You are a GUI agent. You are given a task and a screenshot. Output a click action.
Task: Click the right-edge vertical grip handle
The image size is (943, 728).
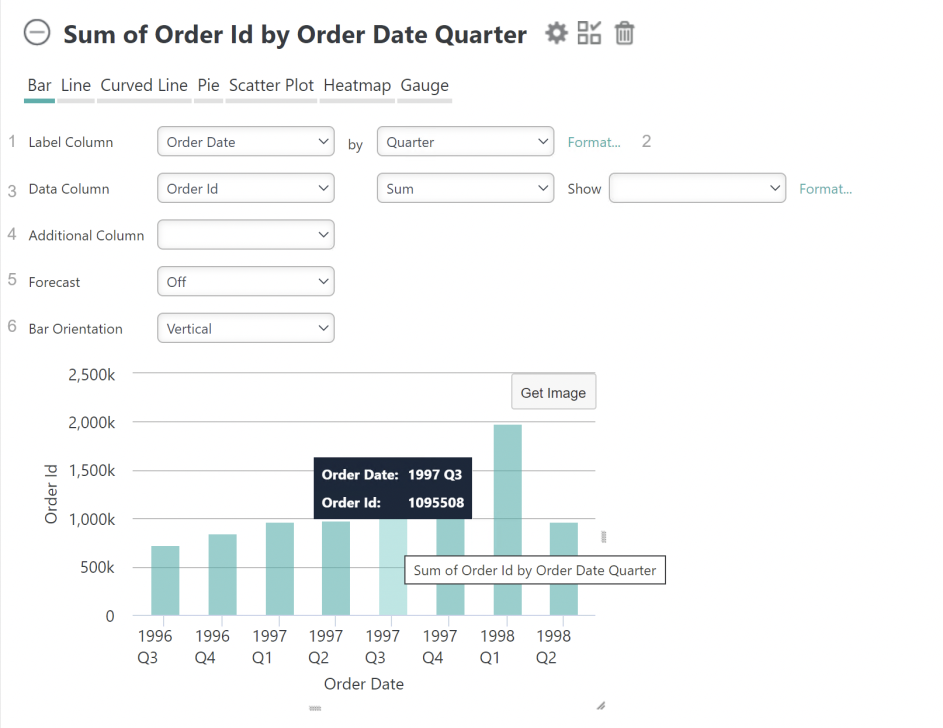click(604, 537)
